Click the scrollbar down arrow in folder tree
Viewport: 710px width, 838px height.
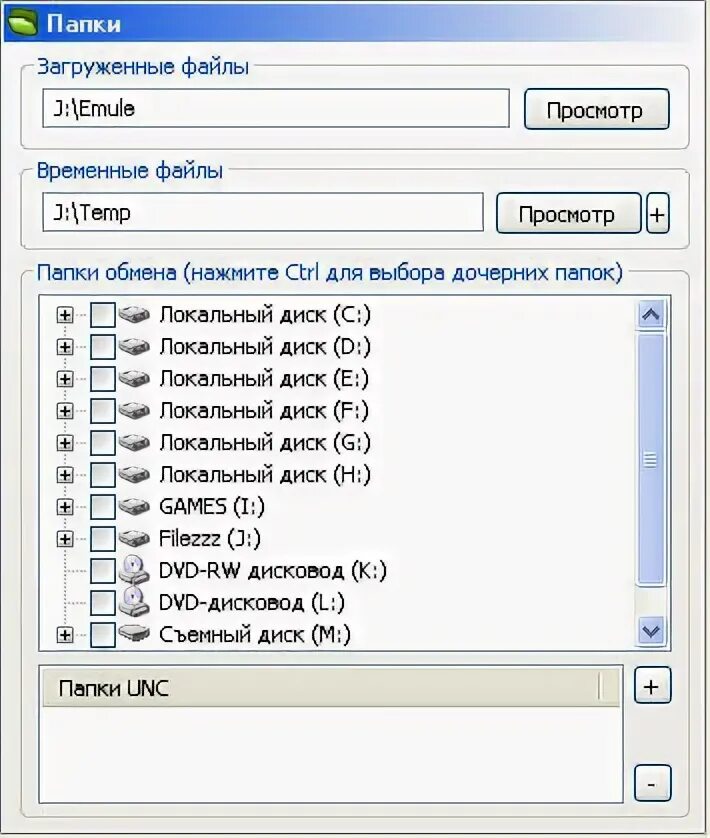651,632
